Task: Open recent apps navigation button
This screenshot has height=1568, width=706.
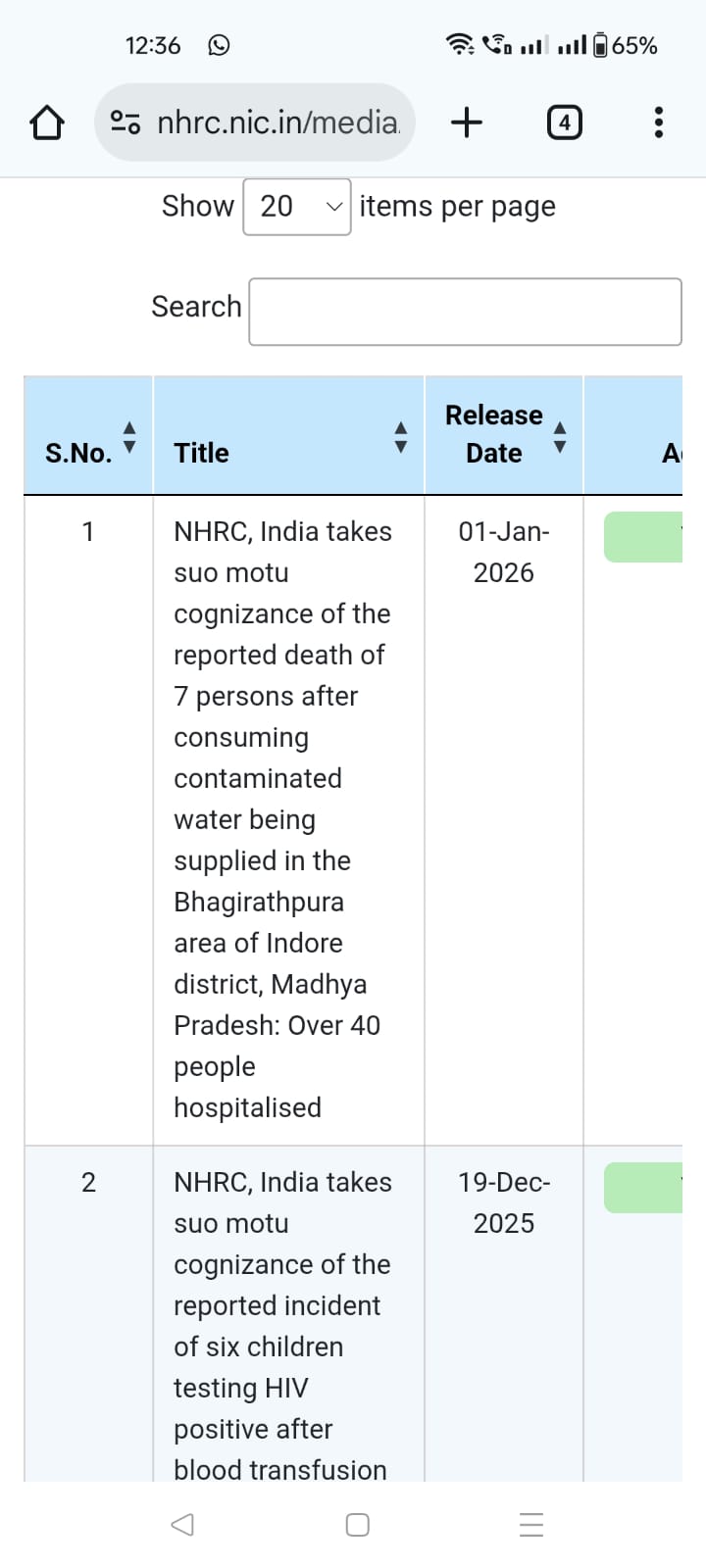Action: (531, 1525)
